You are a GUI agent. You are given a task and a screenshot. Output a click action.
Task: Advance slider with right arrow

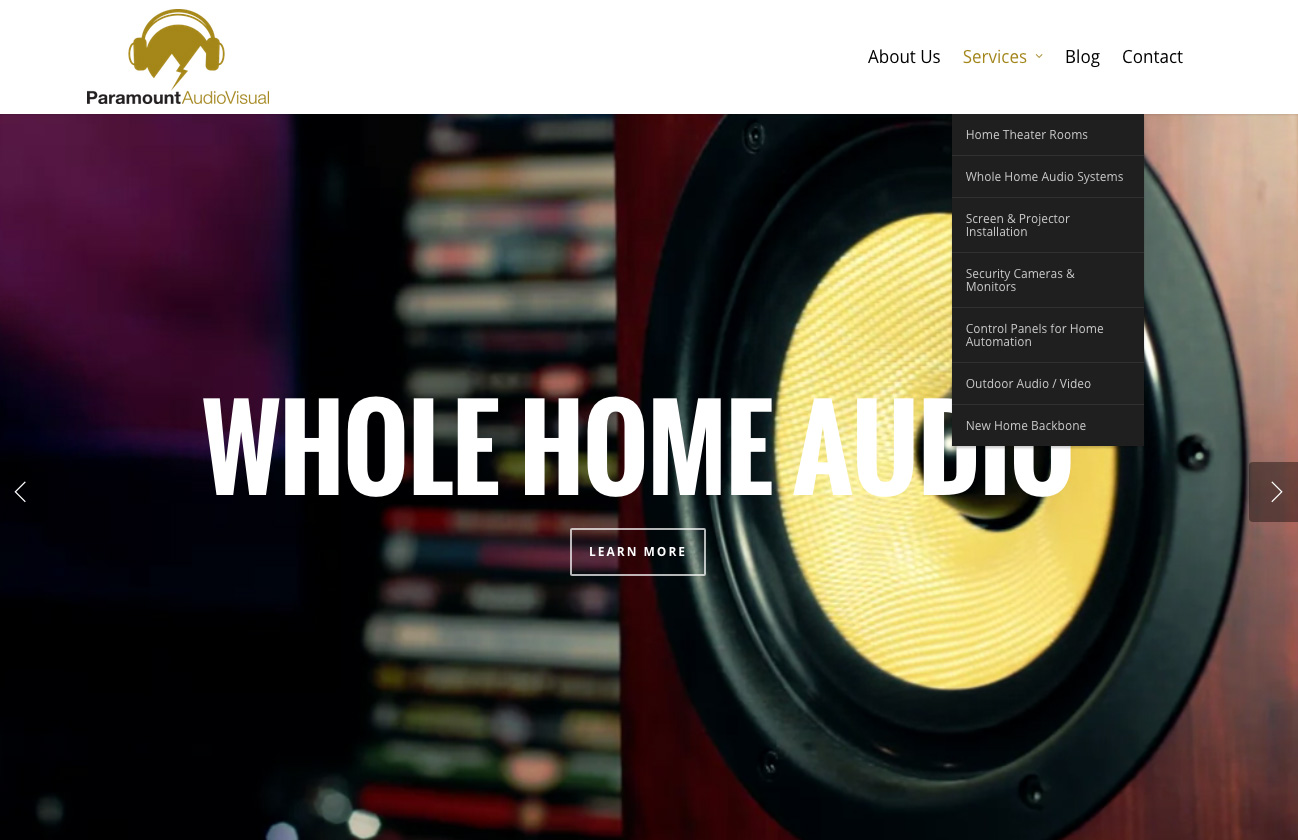(1274, 491)
